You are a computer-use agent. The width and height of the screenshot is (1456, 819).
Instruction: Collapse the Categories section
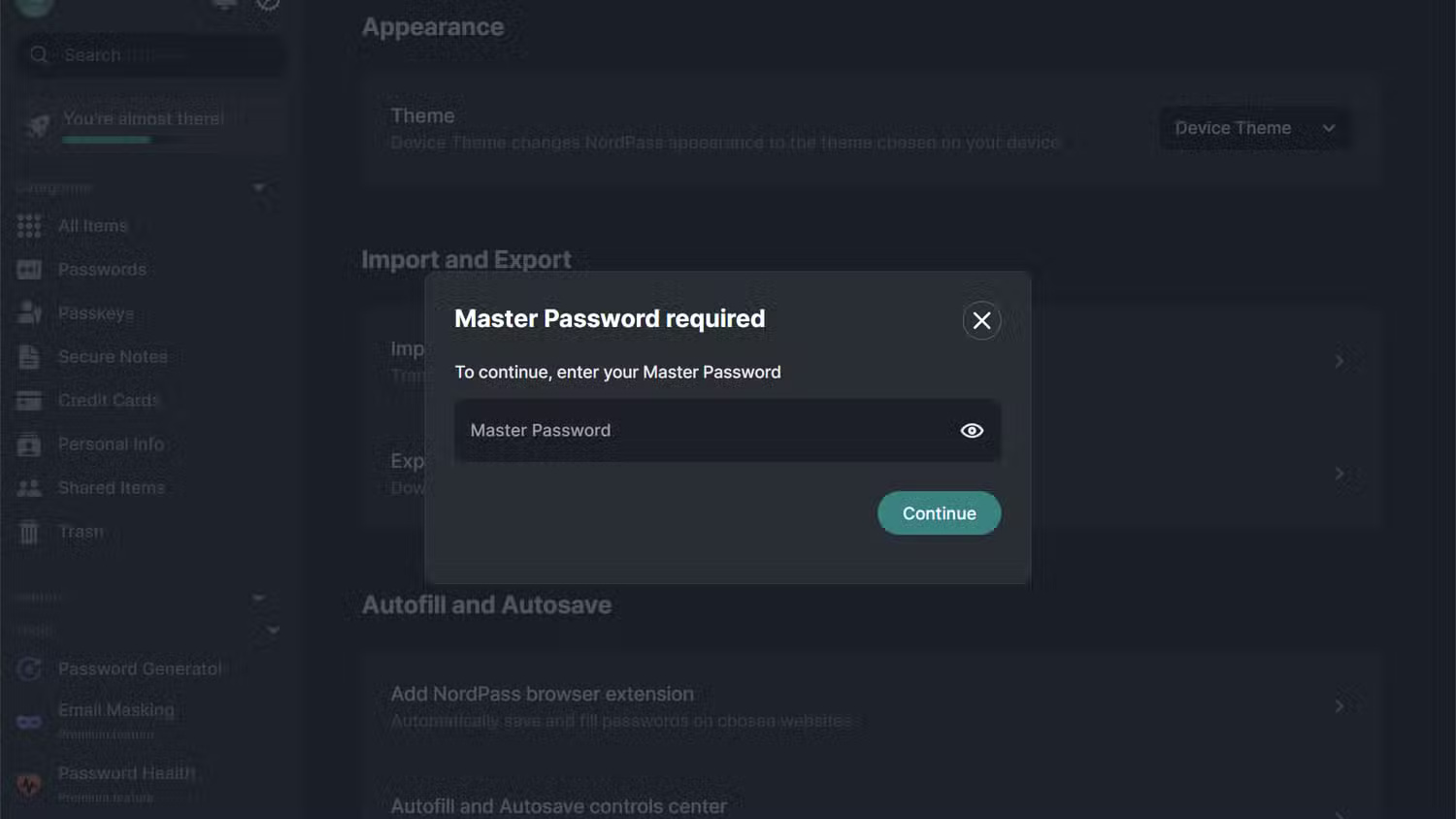pos(258,186)
